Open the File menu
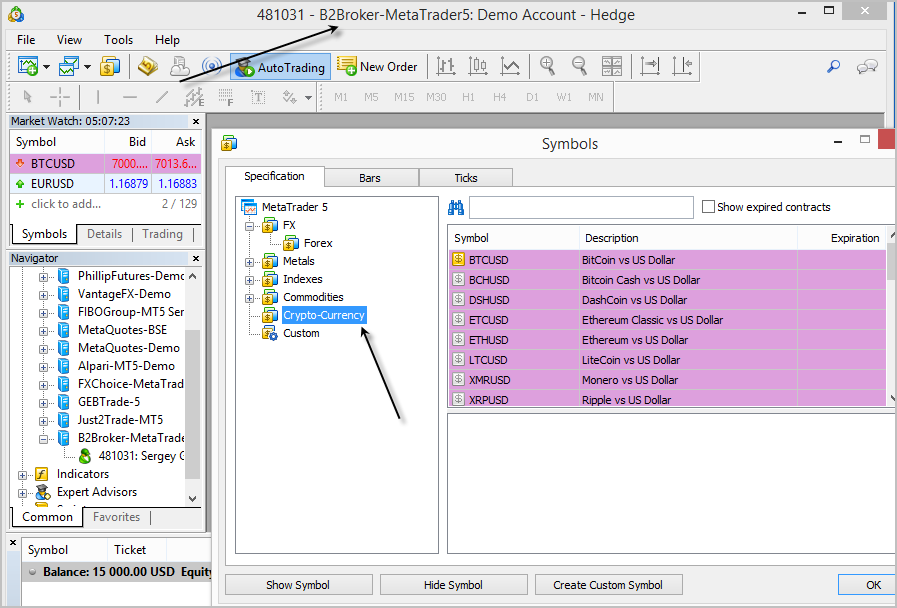 tap(26, 39)
